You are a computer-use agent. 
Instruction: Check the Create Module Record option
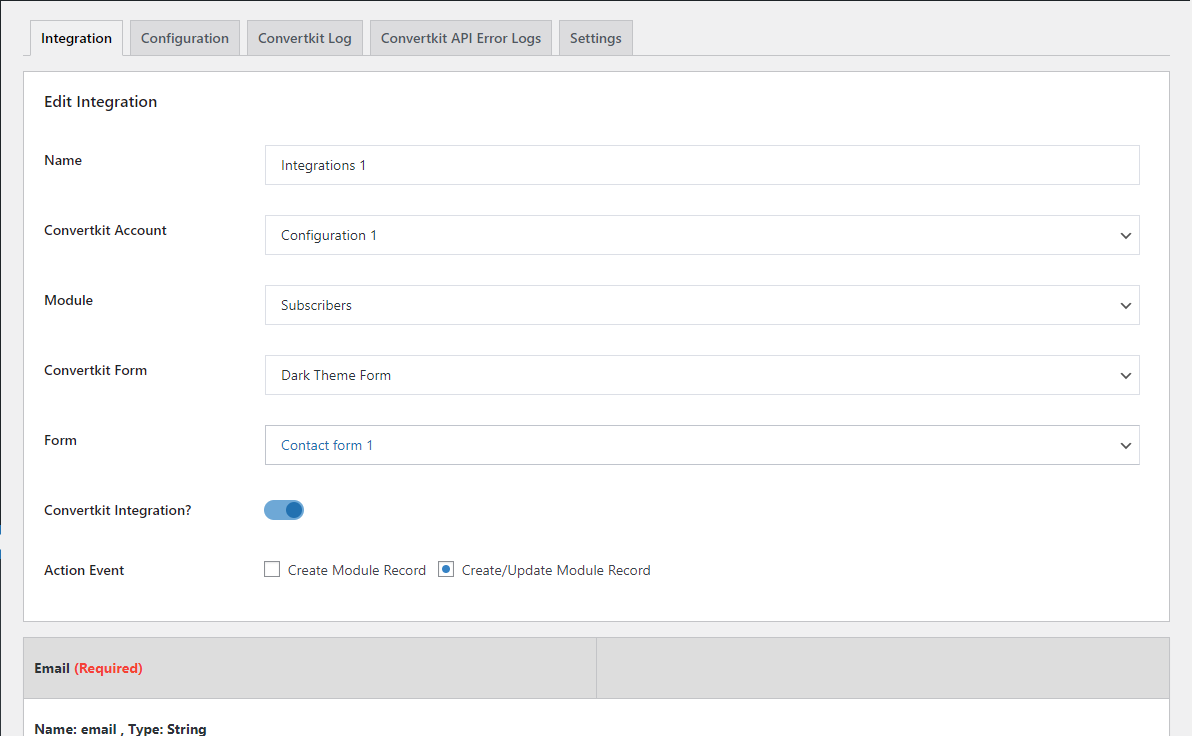[272, 569]
